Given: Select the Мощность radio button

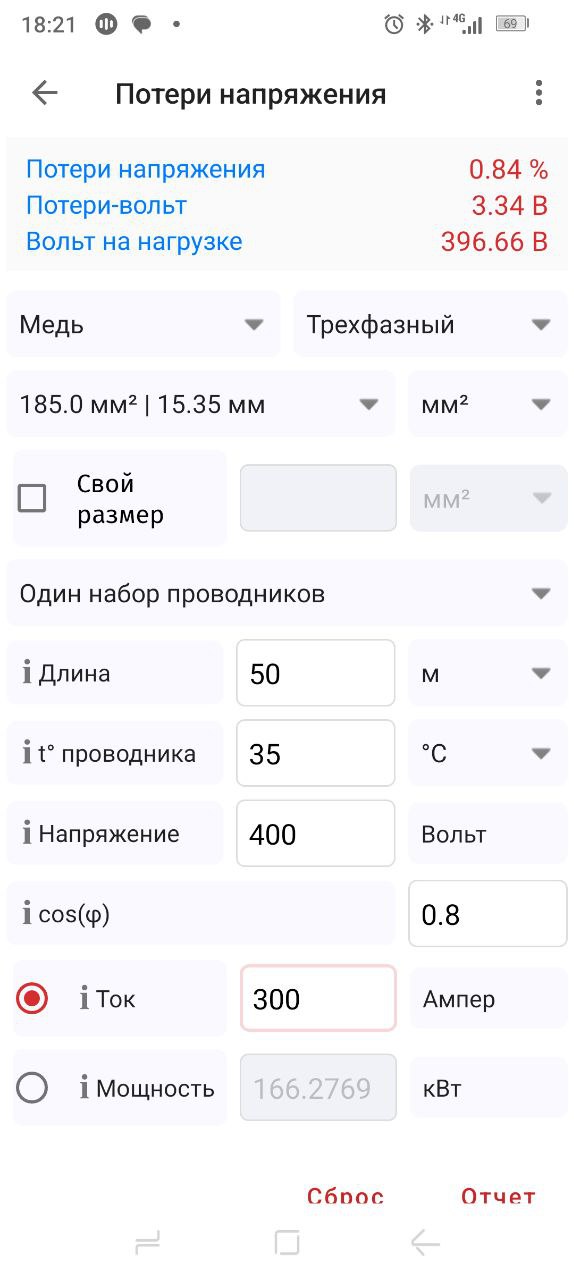Looking at the screenshot, I should [32, 1088].
